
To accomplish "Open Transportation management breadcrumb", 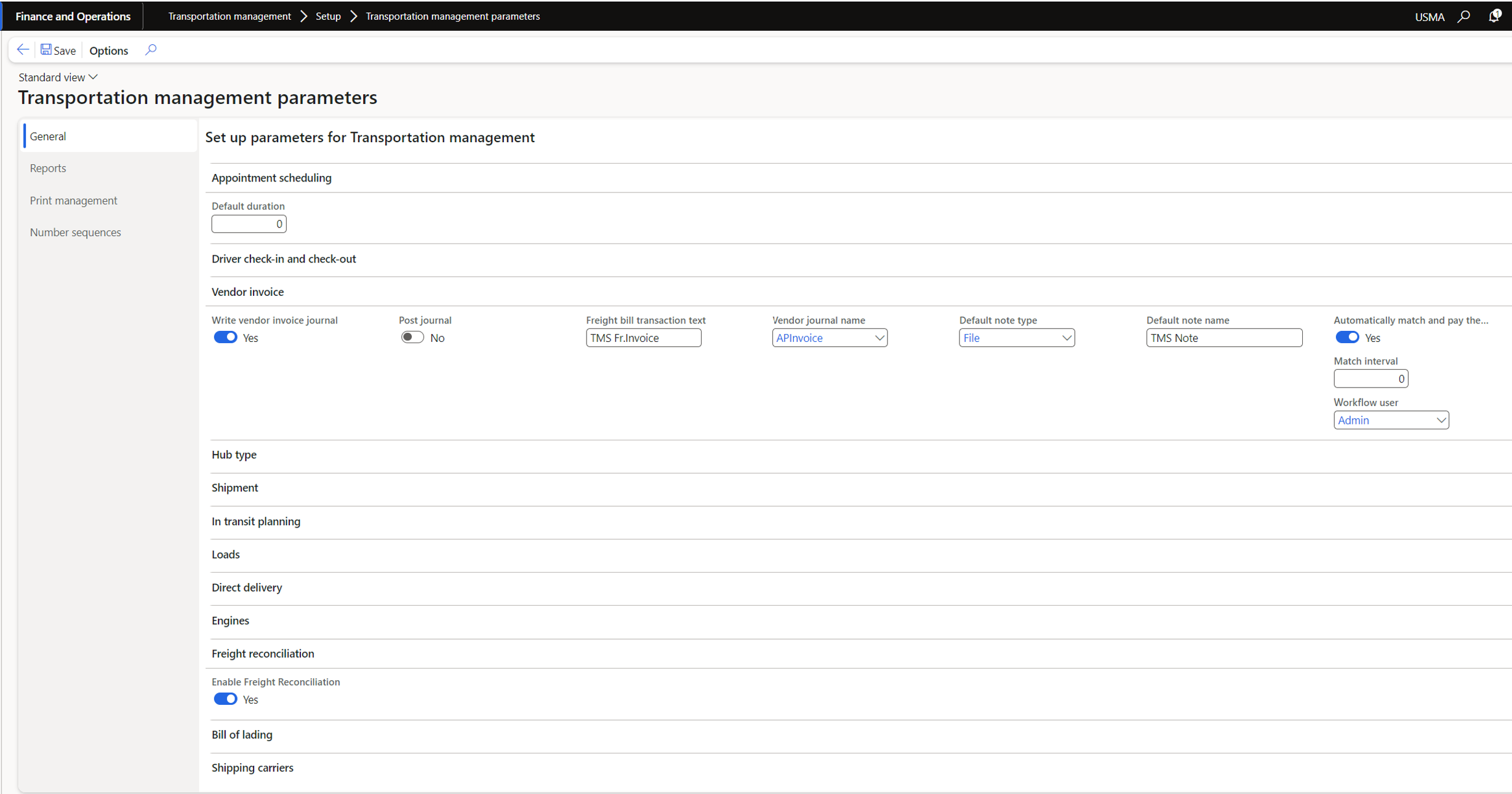I will pyautogui.click(x=230, y=16).
